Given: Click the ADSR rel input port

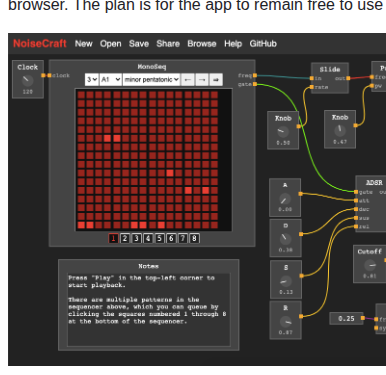Looking at the screenshot, I should pos(356,227).
